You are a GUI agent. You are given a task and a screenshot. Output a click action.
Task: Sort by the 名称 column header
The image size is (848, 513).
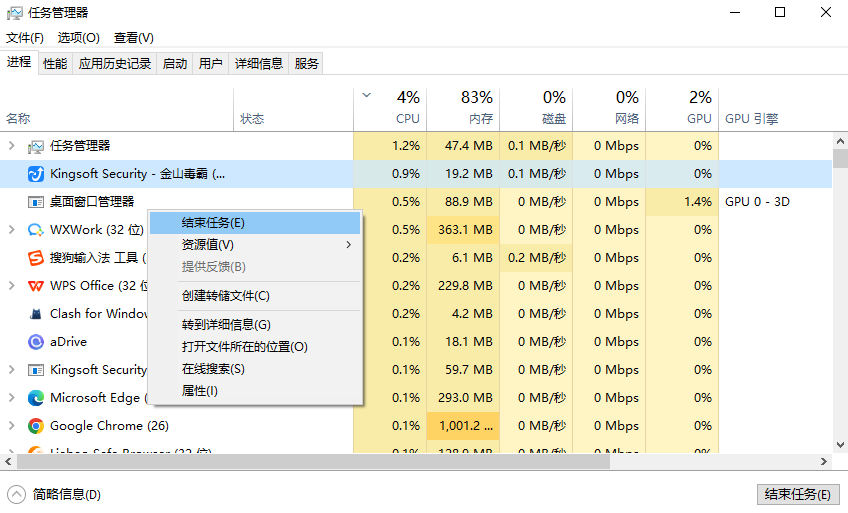117,110
